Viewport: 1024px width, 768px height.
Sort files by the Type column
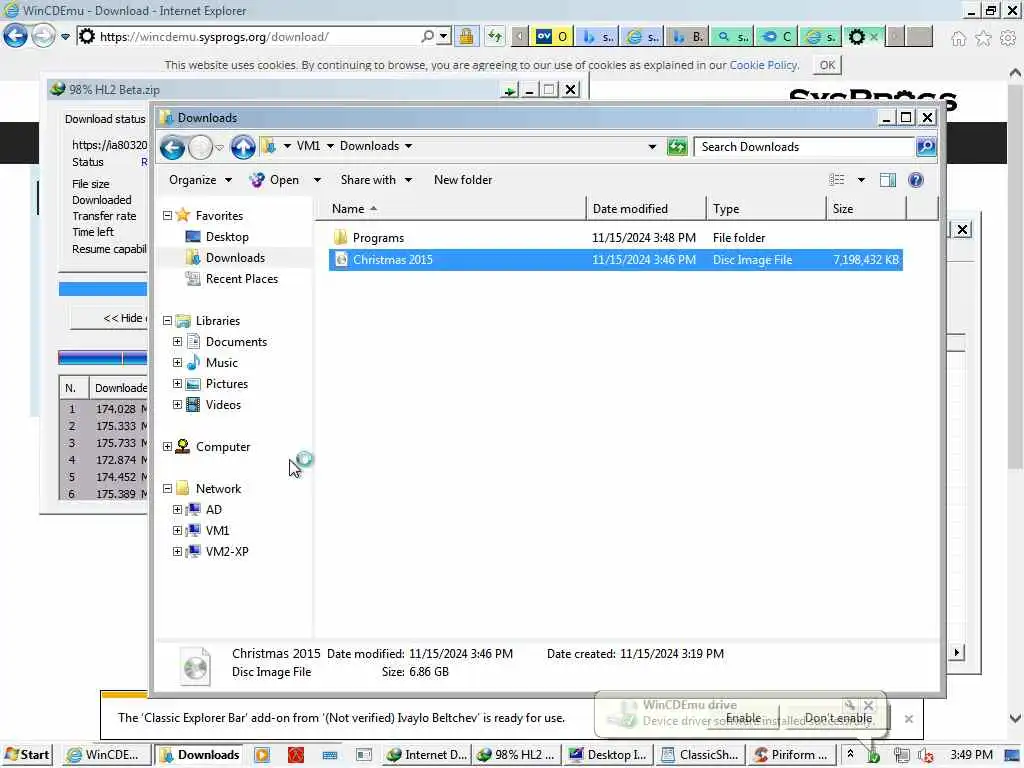click(x=765, y=209)
